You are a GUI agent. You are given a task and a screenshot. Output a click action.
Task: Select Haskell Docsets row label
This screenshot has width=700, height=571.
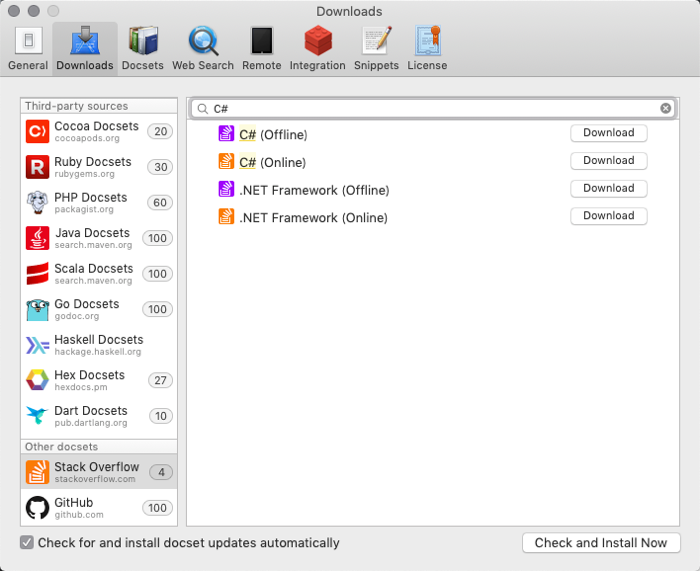(x=99, y=340)
